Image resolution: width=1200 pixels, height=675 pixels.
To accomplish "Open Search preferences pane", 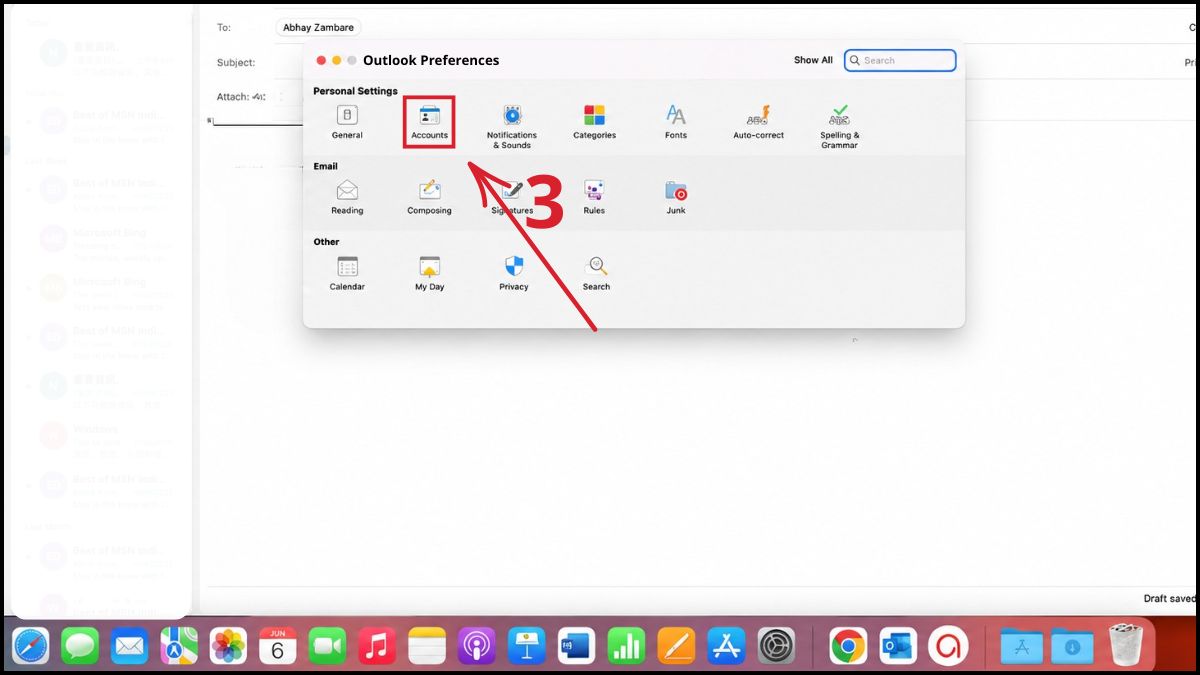I will pos(597,273).
